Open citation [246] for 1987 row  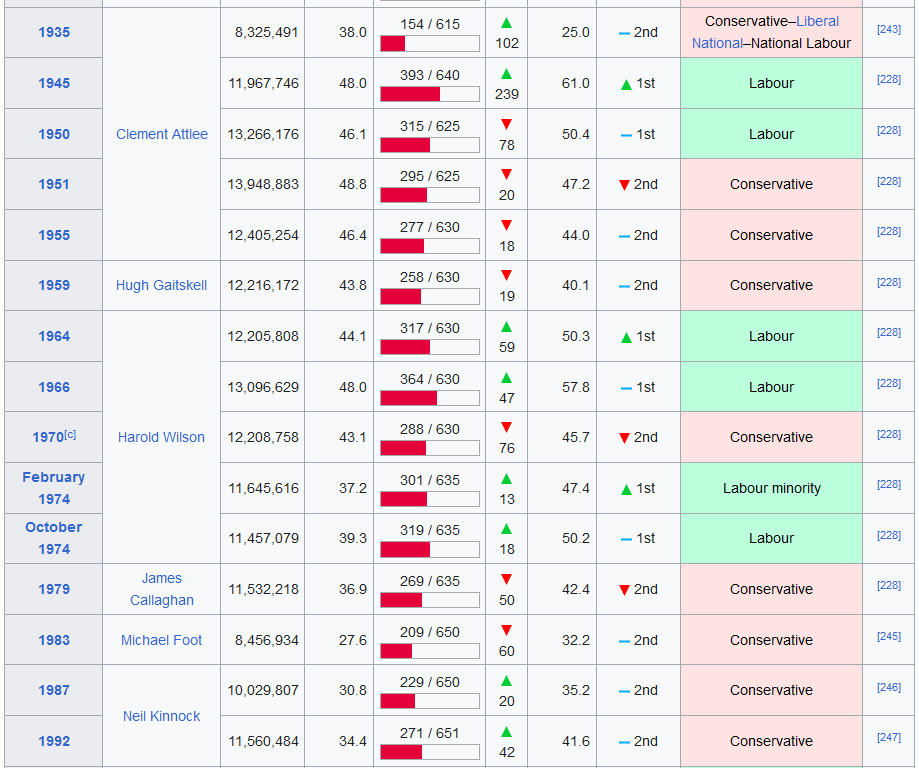[889, 687]
